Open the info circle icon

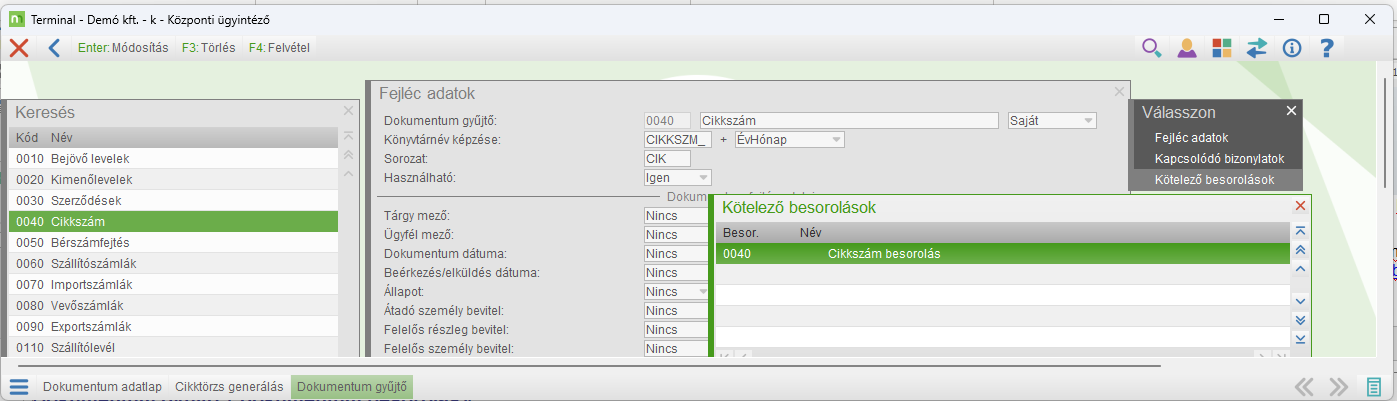tap(1291, 48)
